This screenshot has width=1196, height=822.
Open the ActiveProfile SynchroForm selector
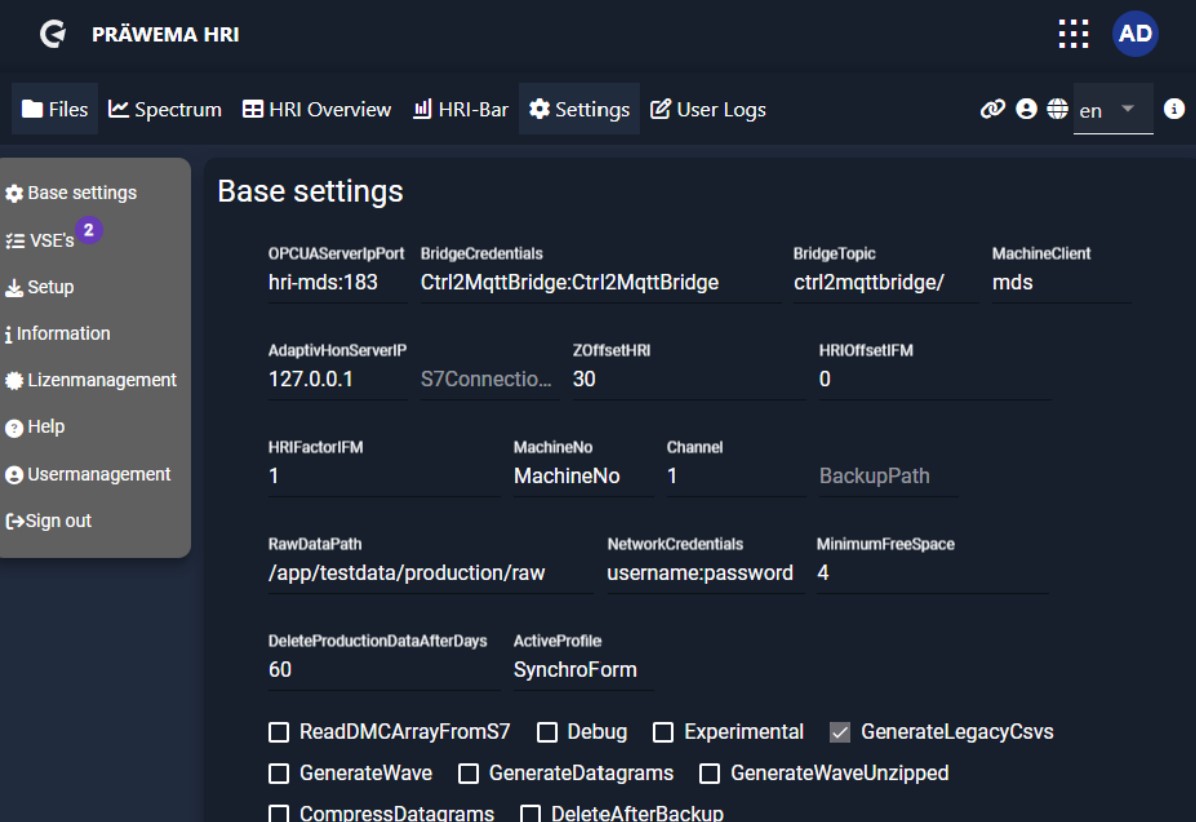coord(582,670)
